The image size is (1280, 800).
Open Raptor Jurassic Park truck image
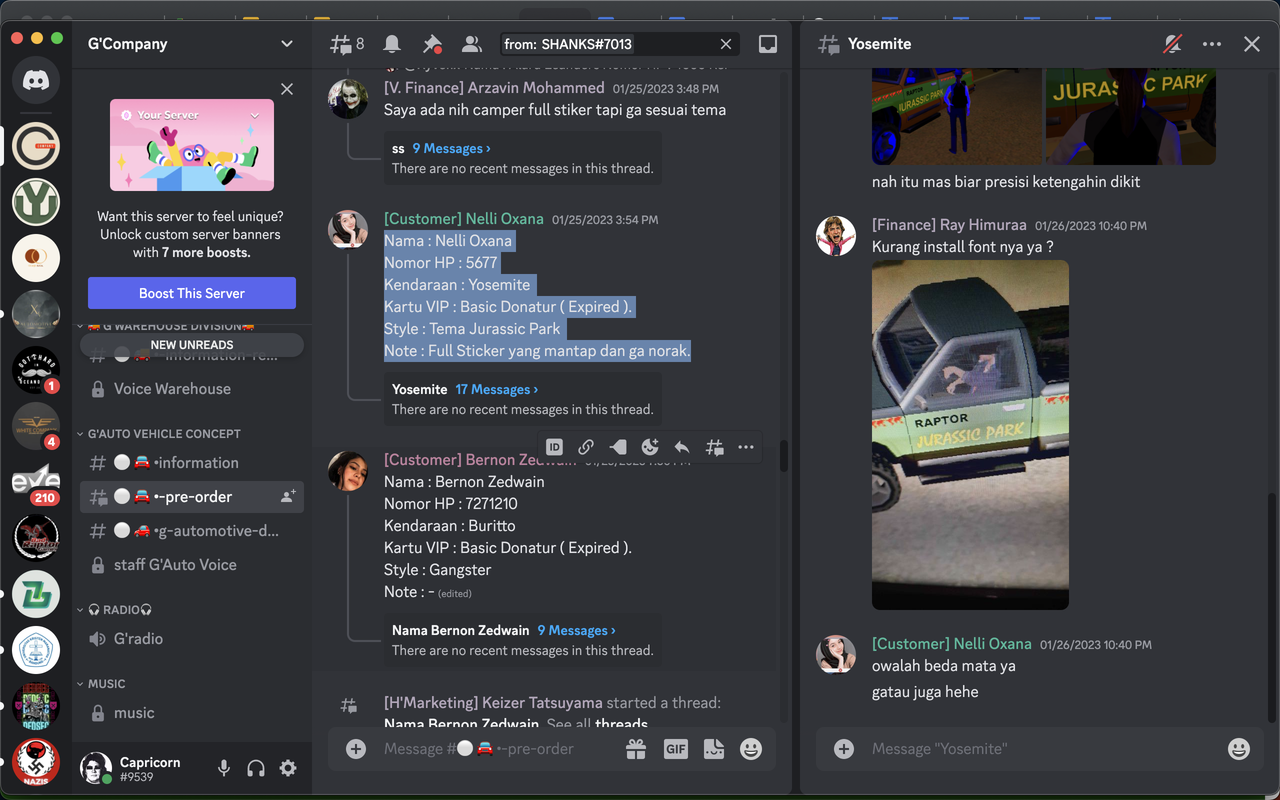[970, 435]
